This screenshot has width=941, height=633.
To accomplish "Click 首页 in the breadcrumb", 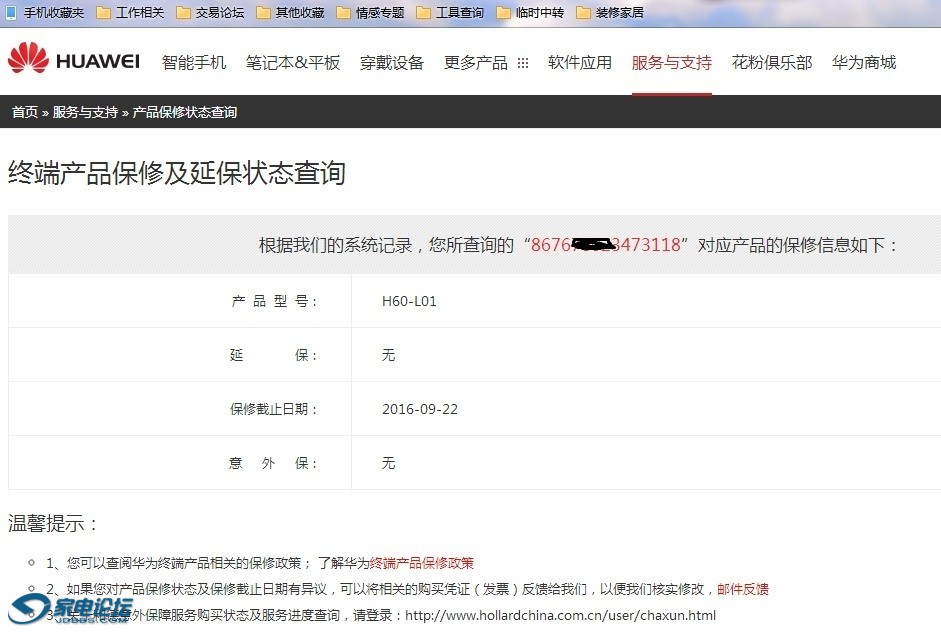I will (x=25, y=112).
